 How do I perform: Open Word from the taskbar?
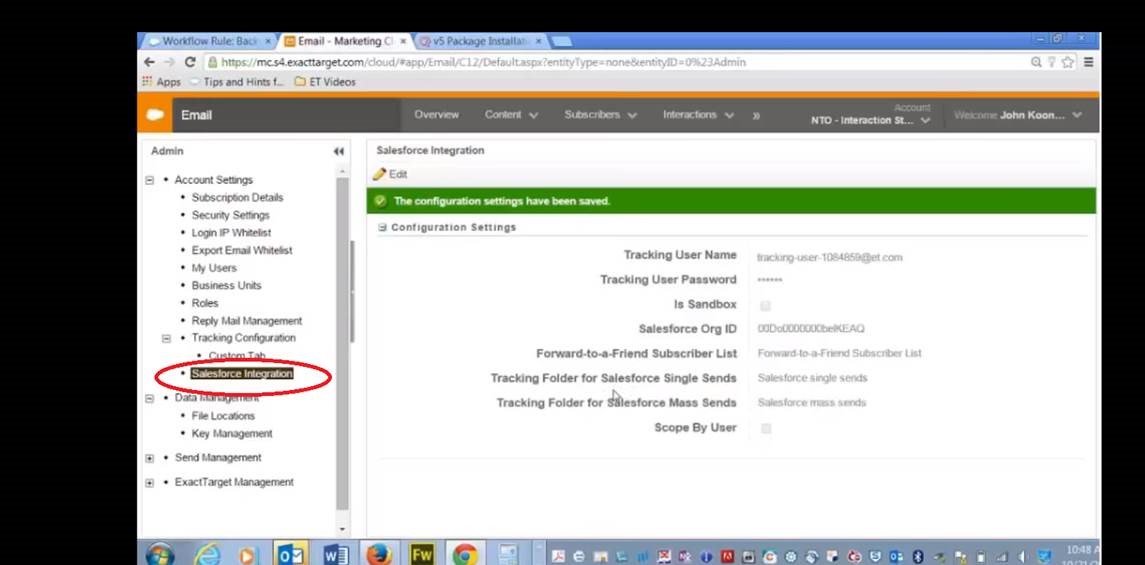336,556
